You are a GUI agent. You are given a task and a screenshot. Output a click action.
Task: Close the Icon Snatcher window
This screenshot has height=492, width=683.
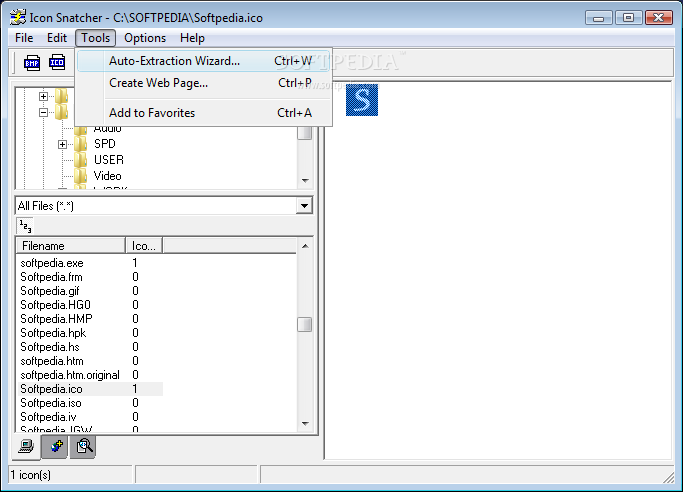[659, 18]
